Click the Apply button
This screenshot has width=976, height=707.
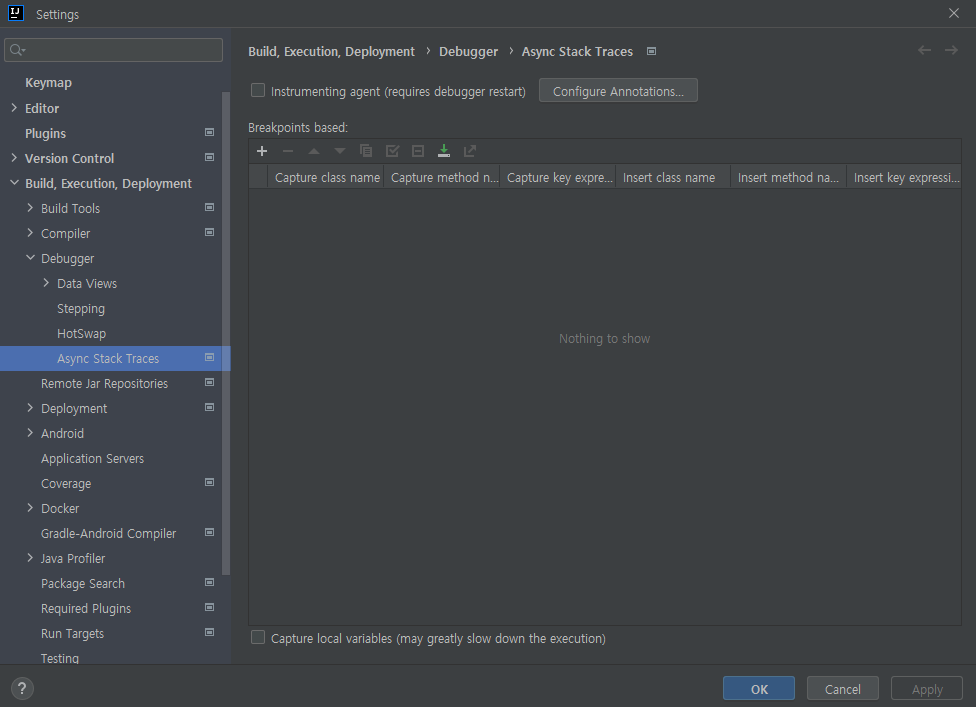(x=927, y=688)
